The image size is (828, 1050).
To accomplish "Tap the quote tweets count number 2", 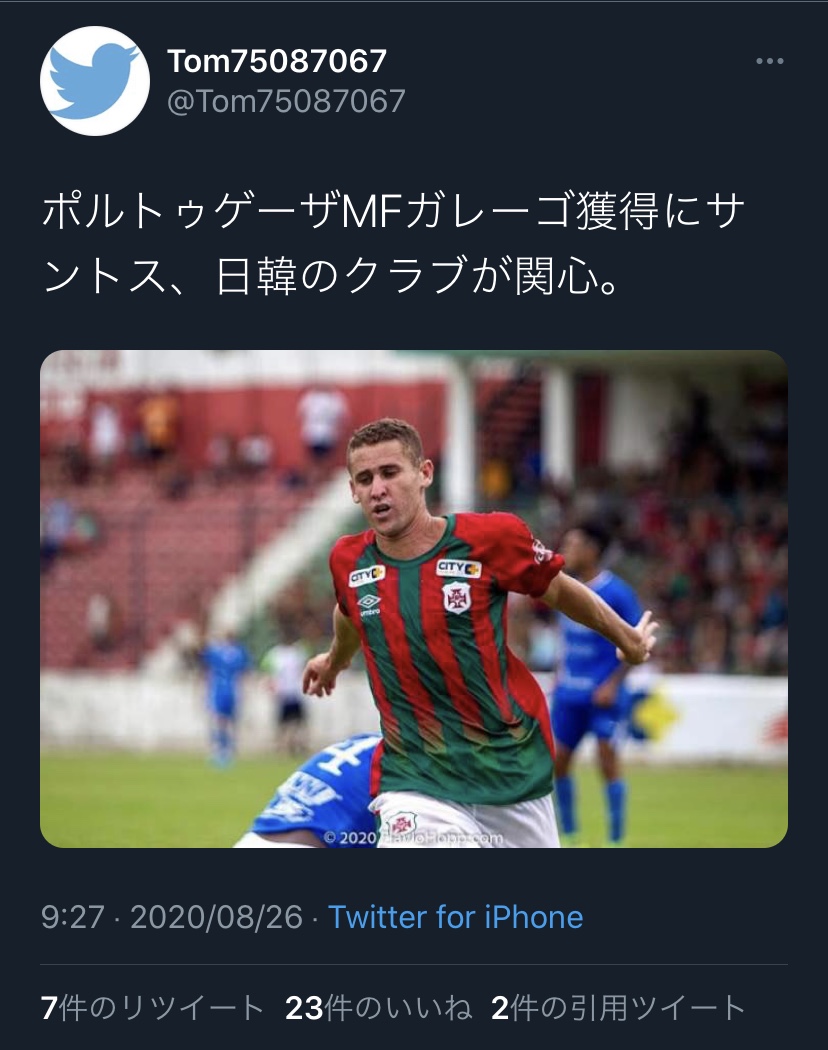I will click(500, 1007).
